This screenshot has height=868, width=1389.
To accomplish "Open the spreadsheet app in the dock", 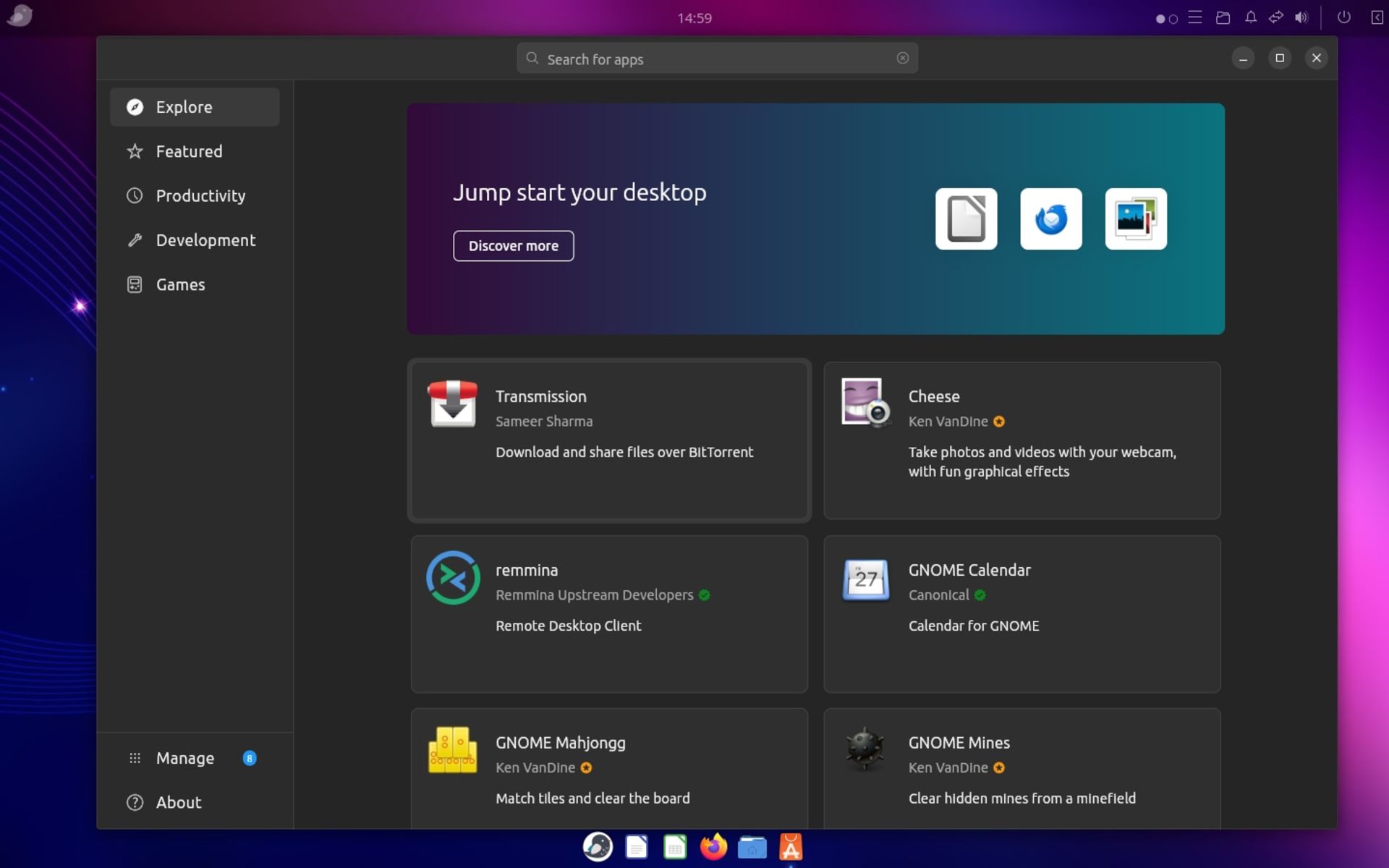I will [675, 847].
